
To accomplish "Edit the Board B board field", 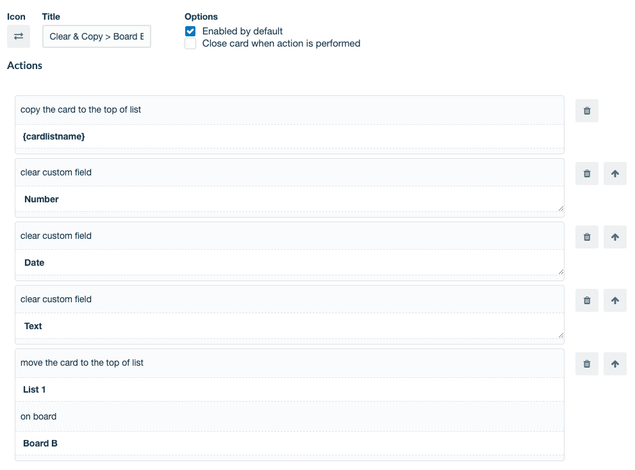I will (290, 443).
